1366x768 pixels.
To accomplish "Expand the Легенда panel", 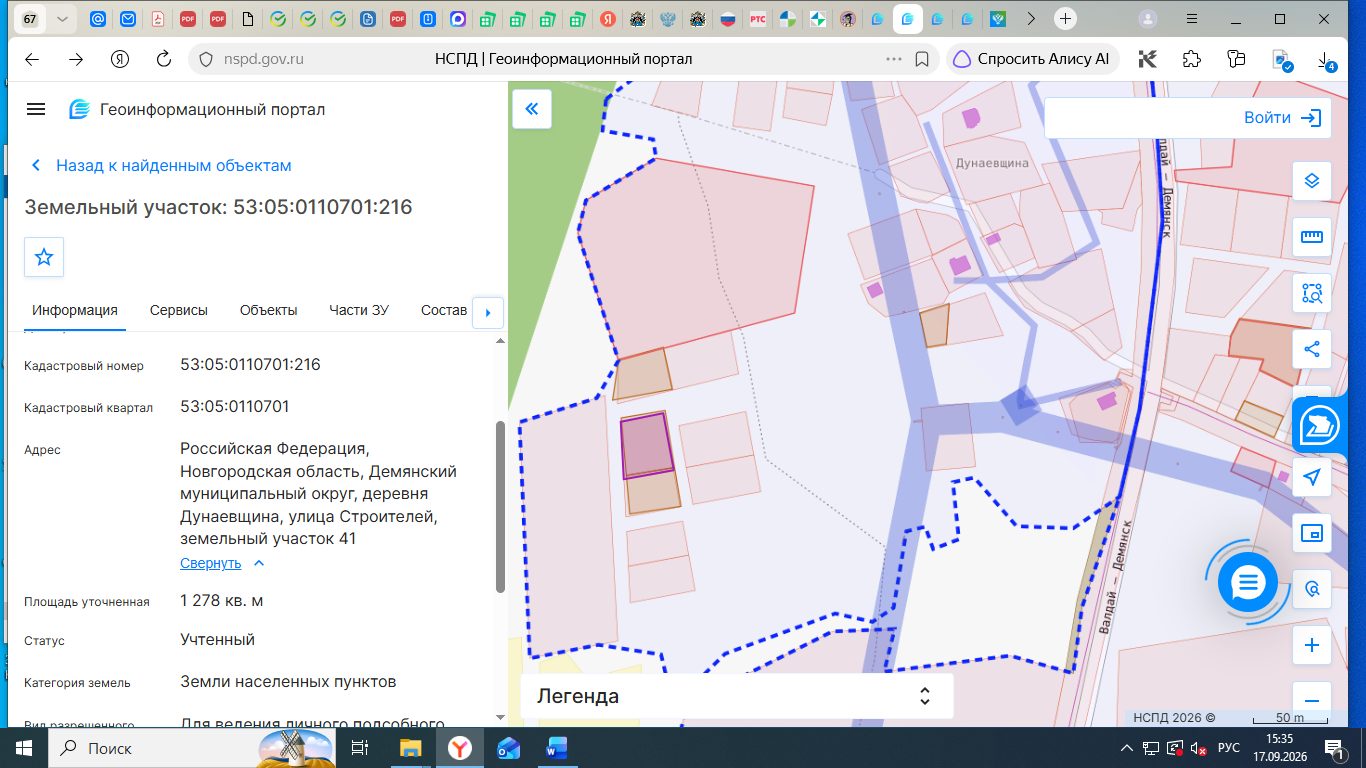I will tap(737, 696).
